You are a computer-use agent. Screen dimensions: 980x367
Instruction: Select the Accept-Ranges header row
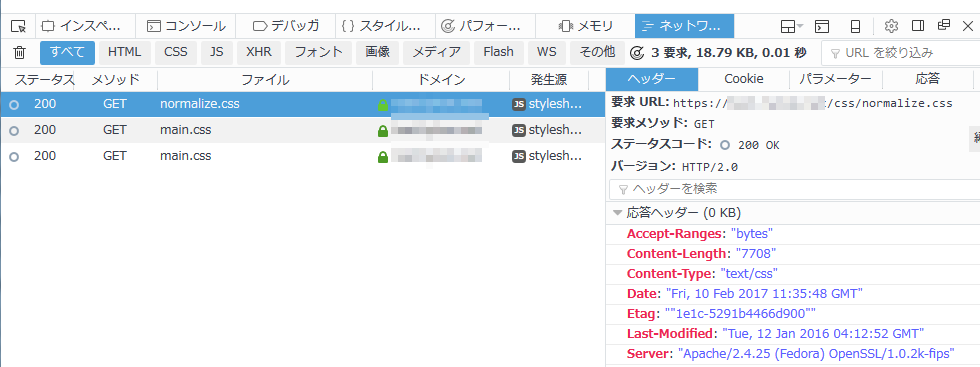click(x=793, y=234)
